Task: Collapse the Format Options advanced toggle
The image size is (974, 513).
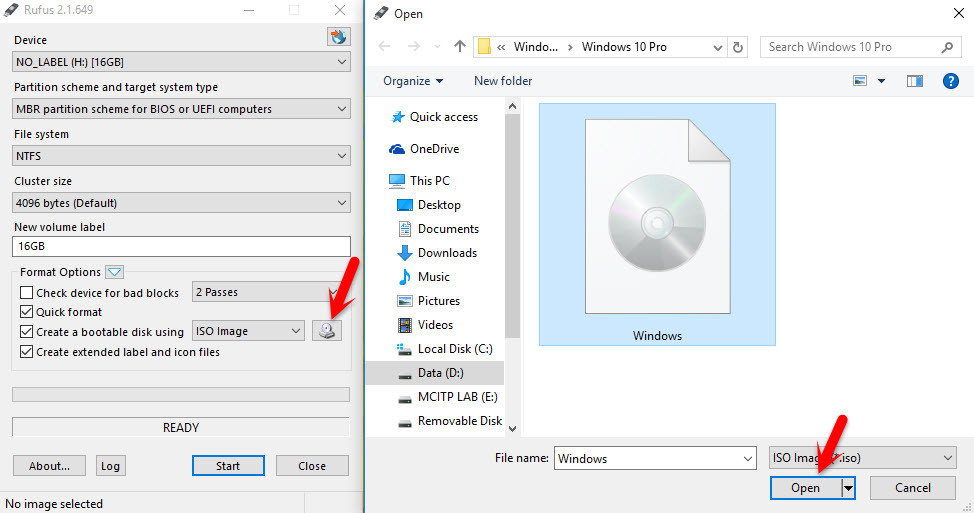Action: [x=114, y=272]
